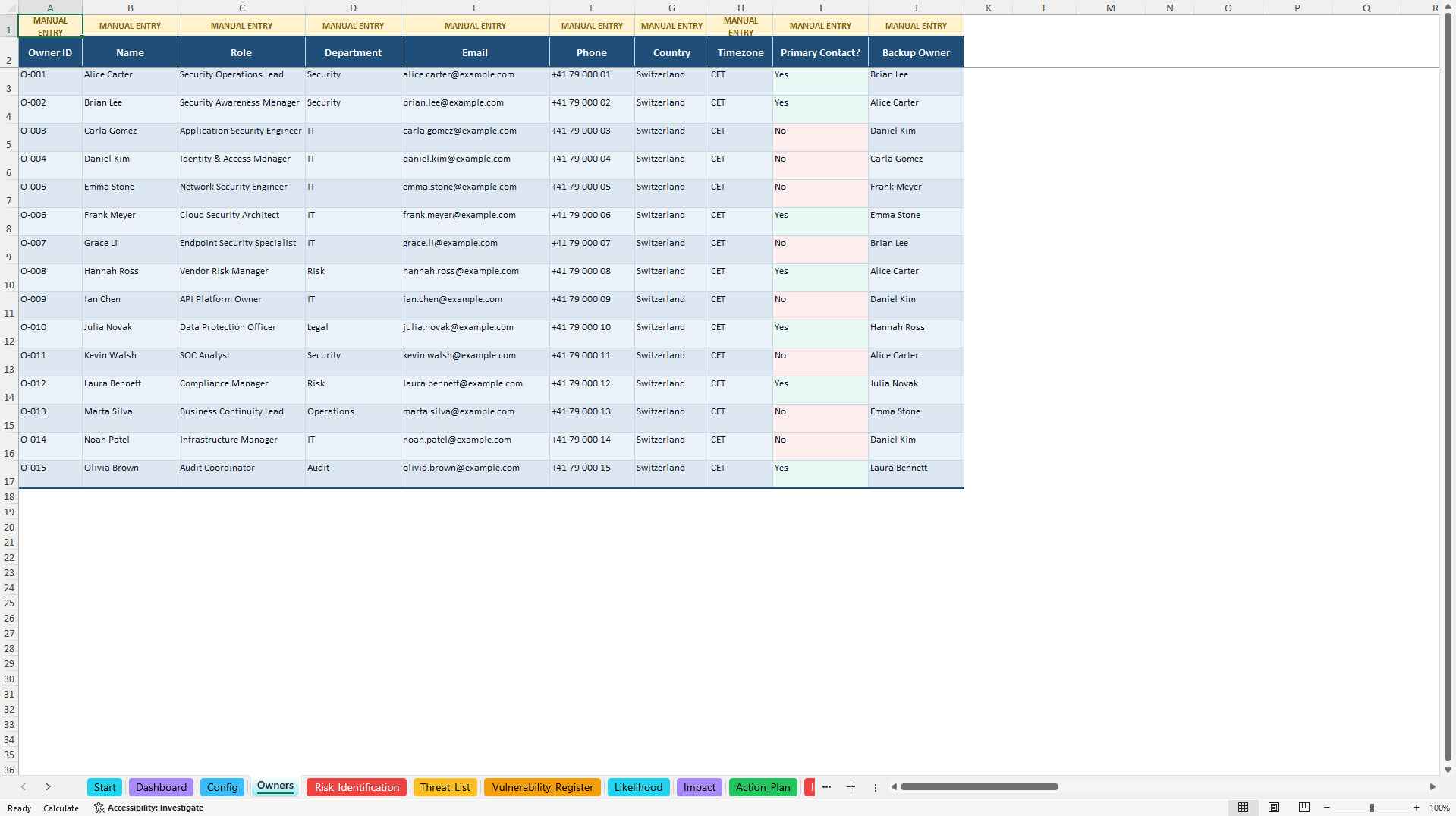Go to previous sheet tab arrow
Image resolution: width=1456 pixels, height=816 pixels.
(x=24, y=787)
